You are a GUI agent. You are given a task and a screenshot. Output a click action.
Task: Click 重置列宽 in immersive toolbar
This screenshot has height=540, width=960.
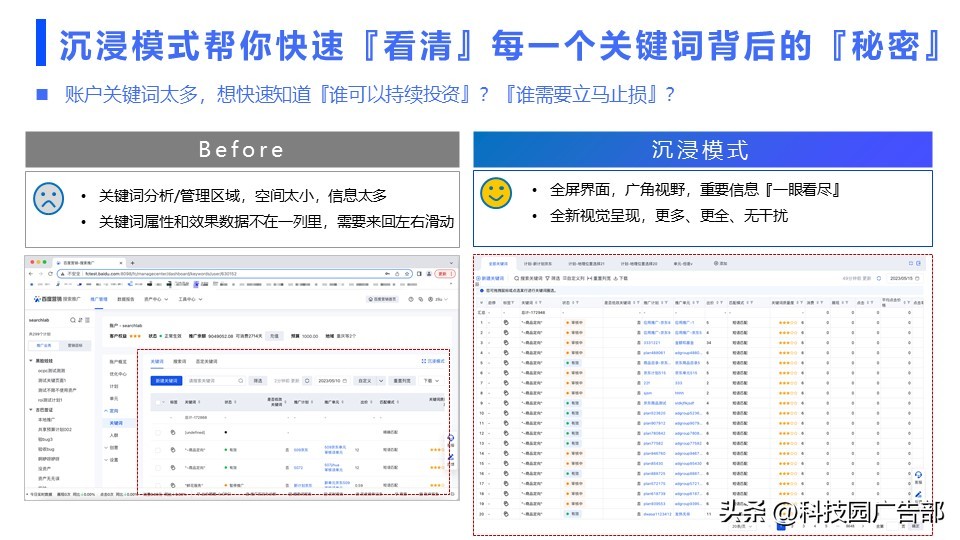pos(598,278)
